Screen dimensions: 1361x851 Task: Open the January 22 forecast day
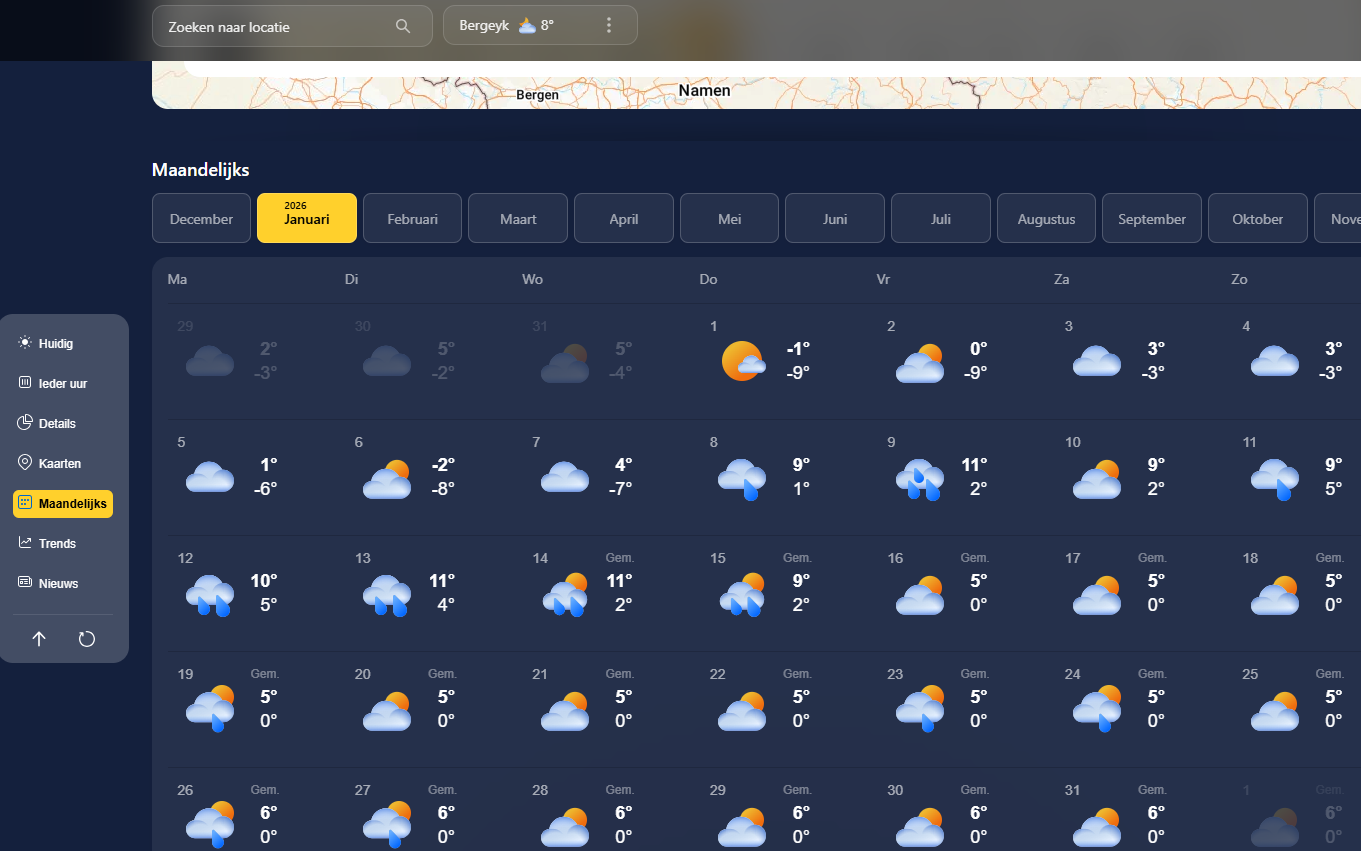point(786,709)
